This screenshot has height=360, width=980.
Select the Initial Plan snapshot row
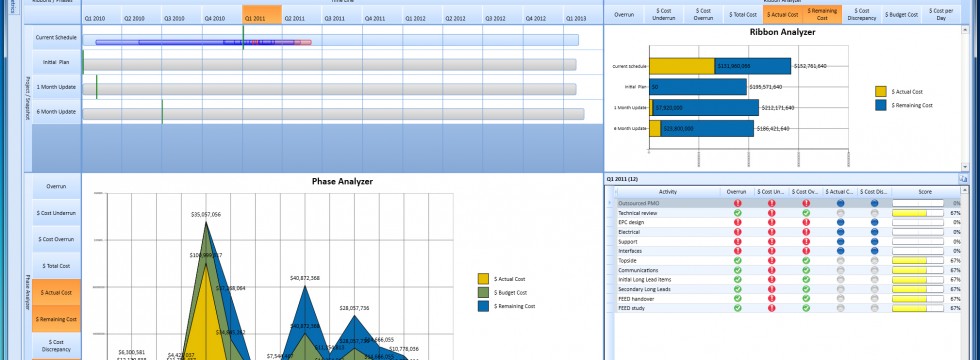pos(57,62)
